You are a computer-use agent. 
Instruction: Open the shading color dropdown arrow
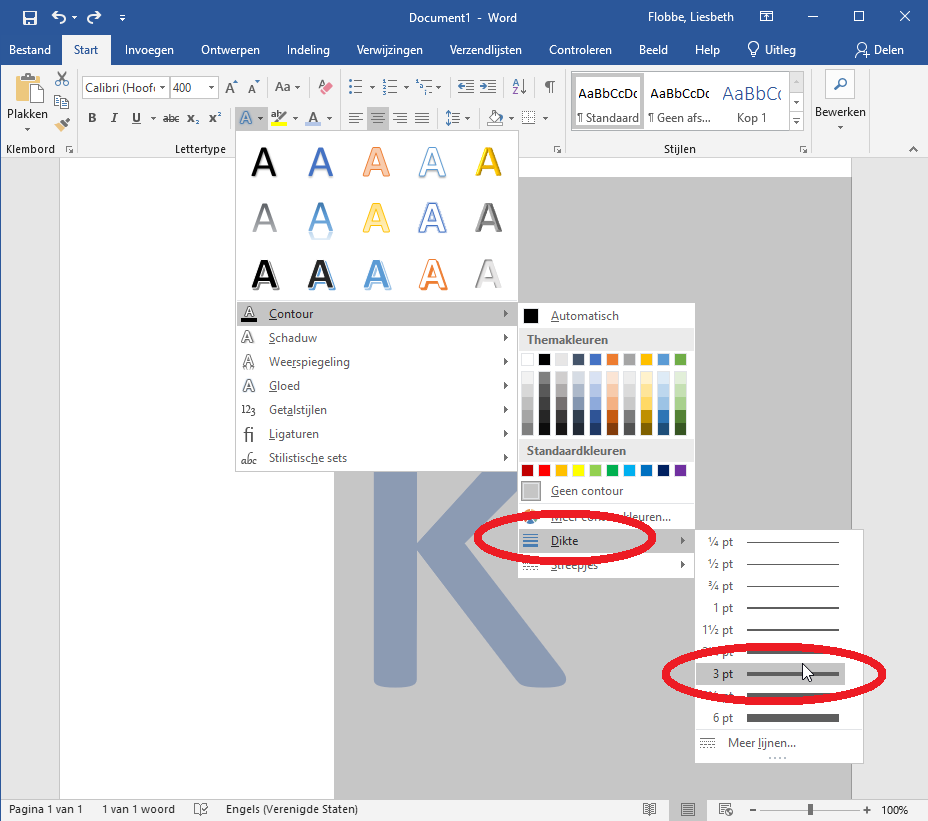(x=511, y=118)
